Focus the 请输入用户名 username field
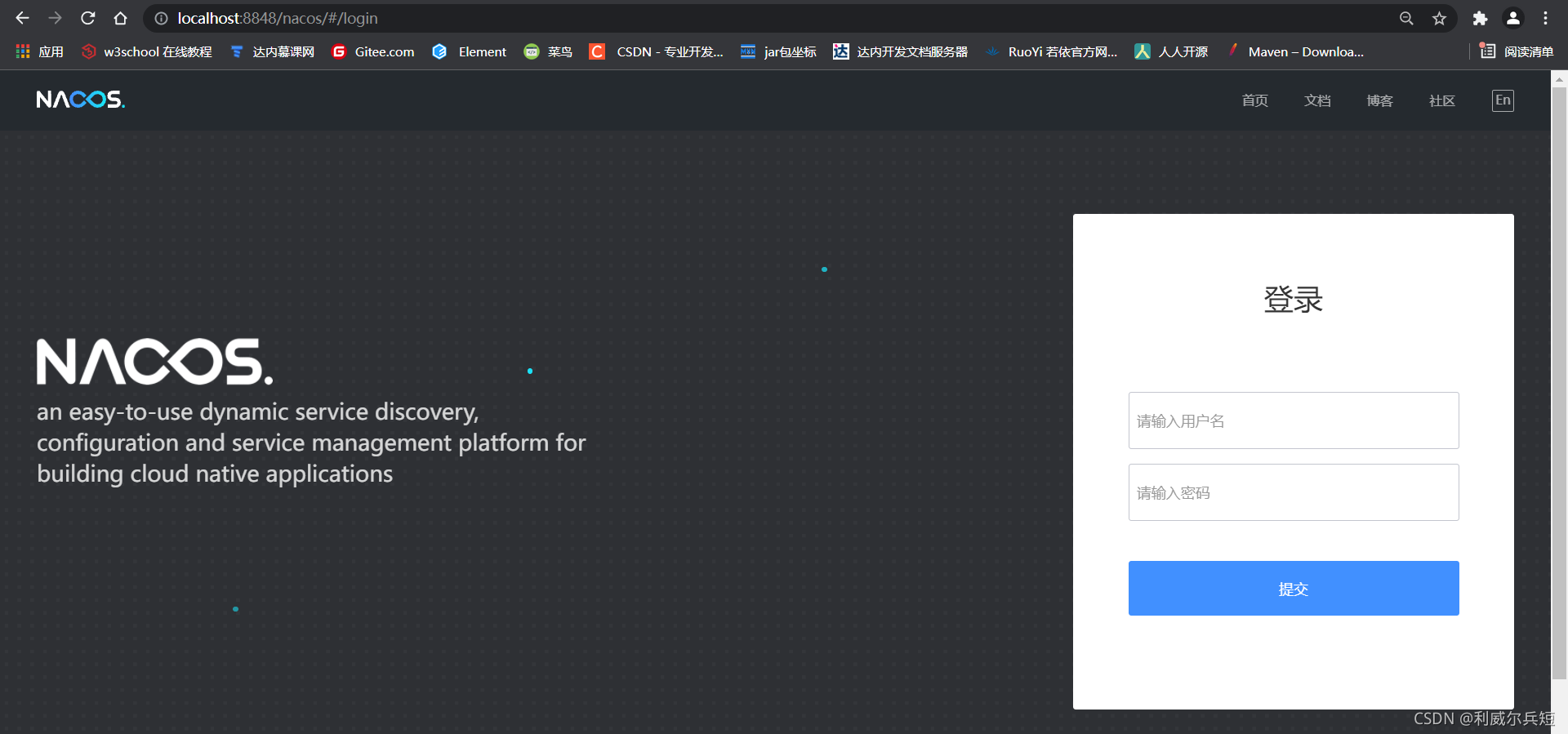 click(x=1294, y=420)
